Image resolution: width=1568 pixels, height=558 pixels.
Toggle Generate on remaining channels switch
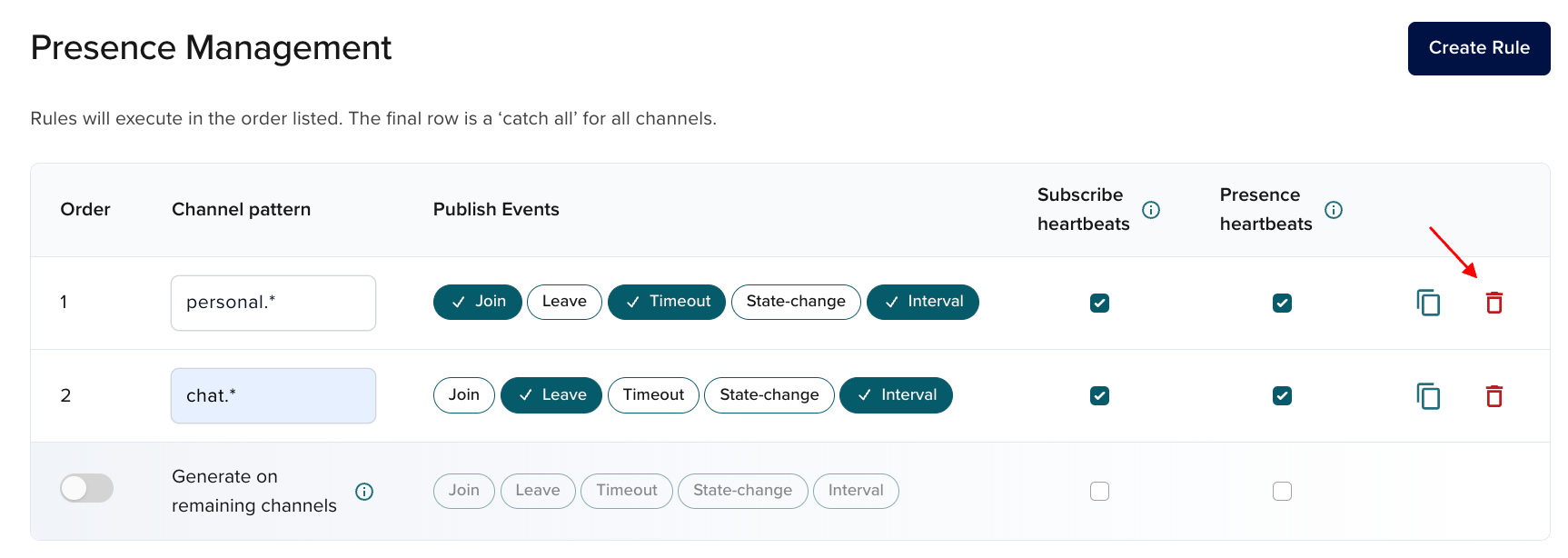(86, 488)
